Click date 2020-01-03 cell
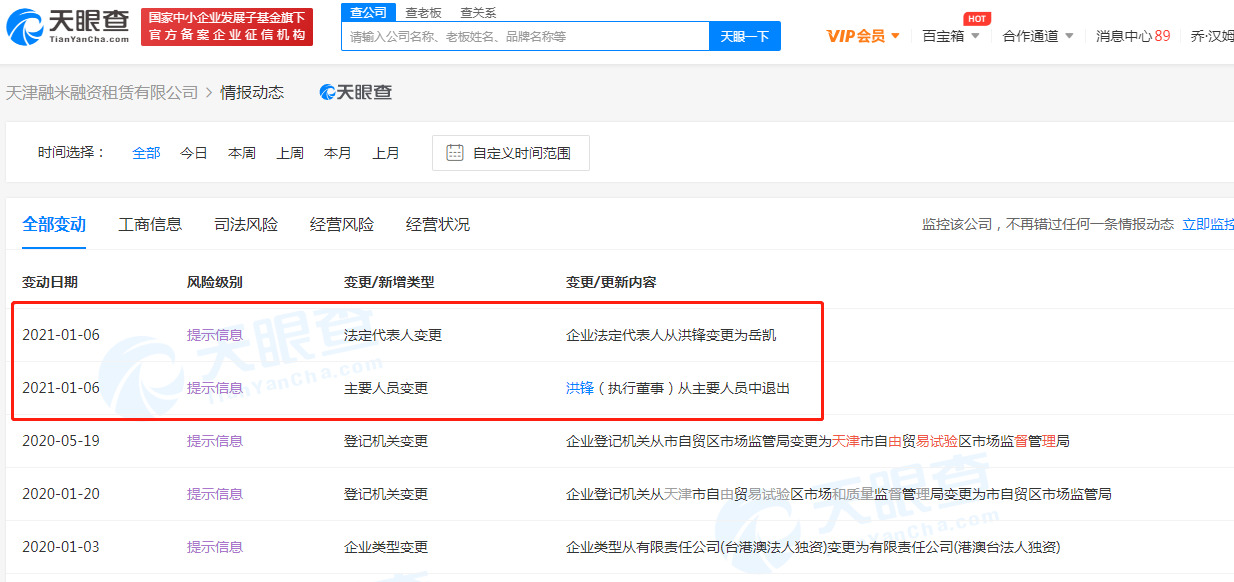The height and width of the screenshot is (582, 1234). (x=61, y=546)
